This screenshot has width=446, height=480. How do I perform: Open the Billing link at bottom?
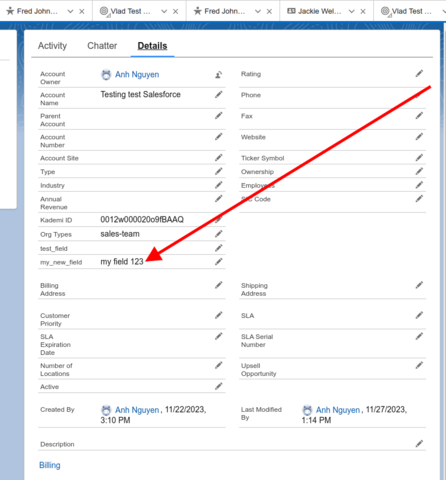tap(50, 465)
